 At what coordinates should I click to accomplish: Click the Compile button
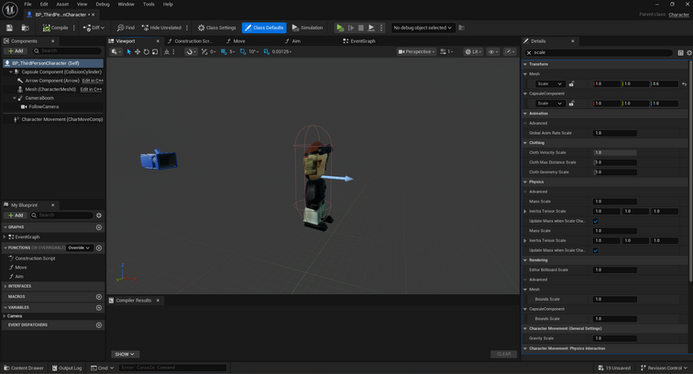pyautogui.click(x=55, y=28)
